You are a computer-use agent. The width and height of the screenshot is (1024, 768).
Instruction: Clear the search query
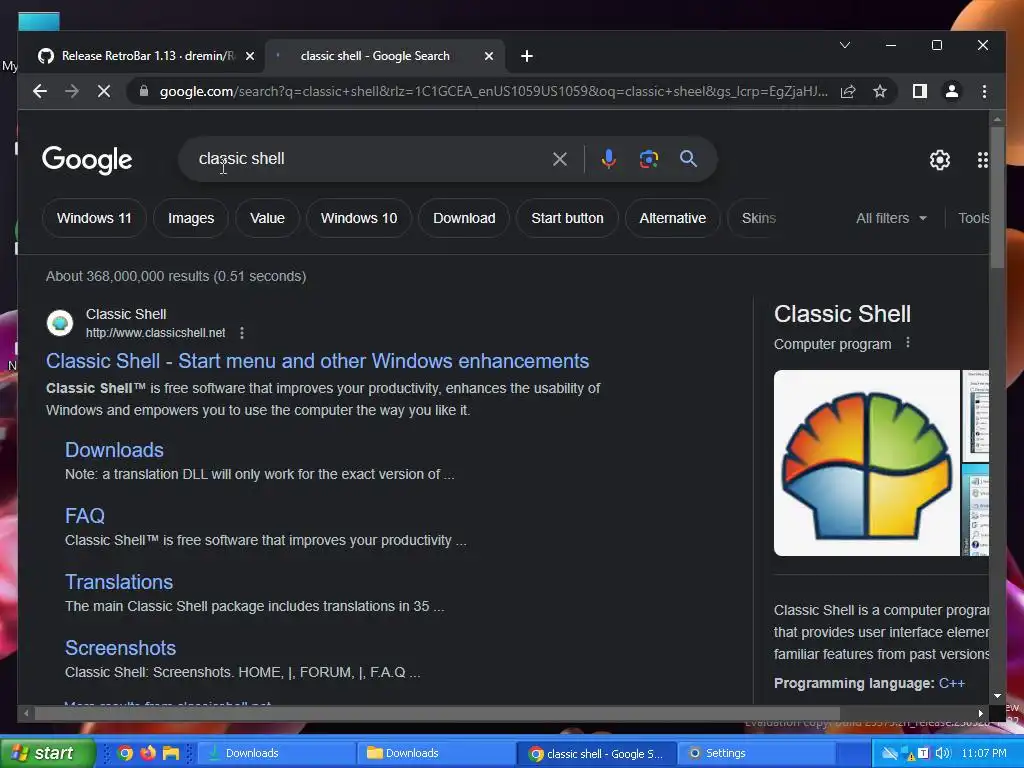click(x=560, y=159)
